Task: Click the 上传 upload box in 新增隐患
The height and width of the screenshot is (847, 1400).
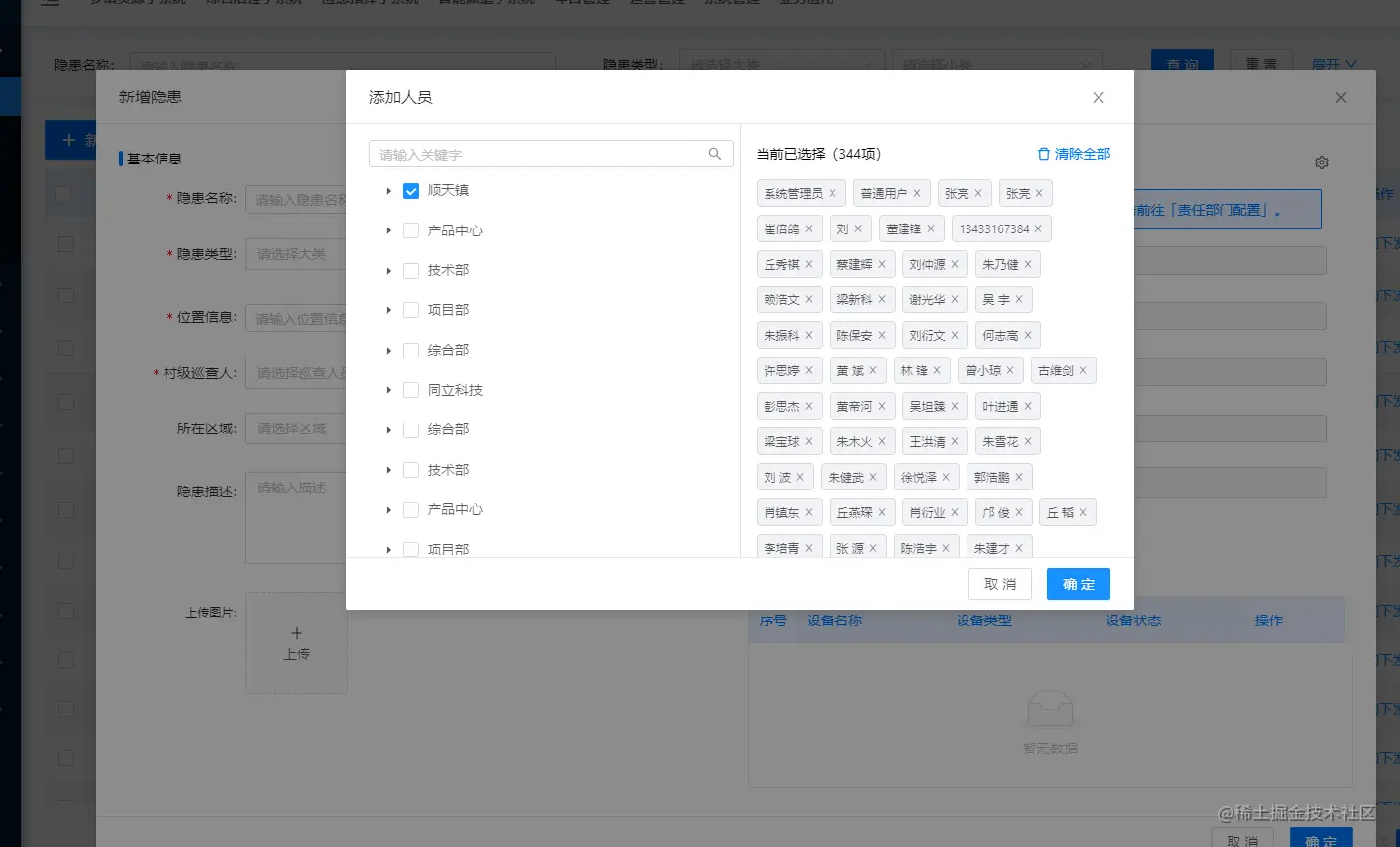Action: pyautogui.click(x=297, y=642)
